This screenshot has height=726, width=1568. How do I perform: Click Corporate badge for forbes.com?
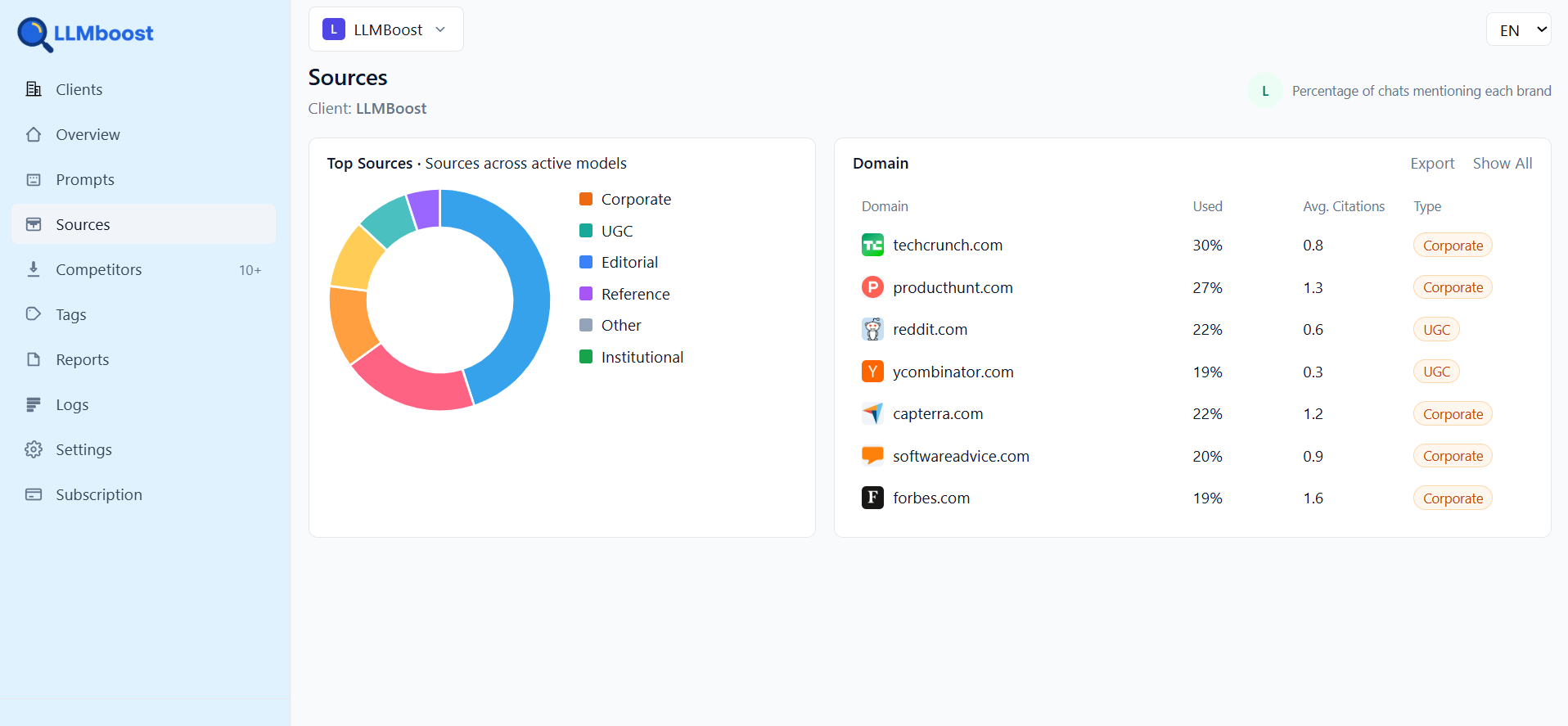click(x=1453, y=498)
